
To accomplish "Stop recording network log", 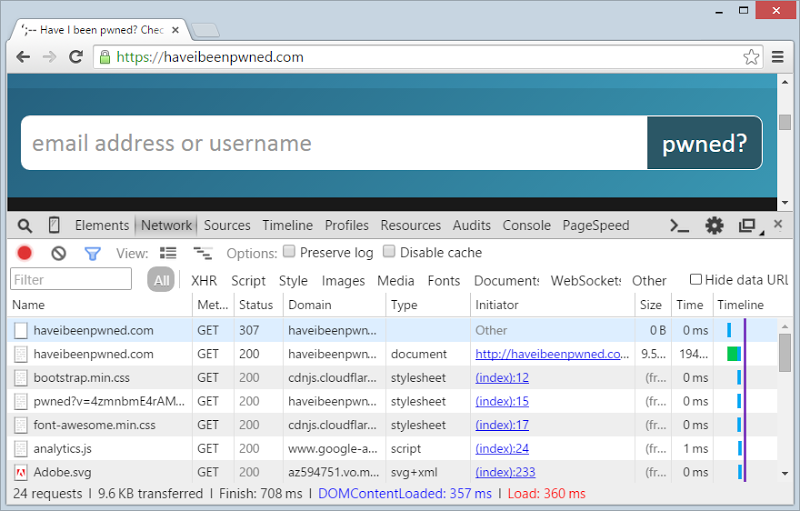I will (24, 253).
